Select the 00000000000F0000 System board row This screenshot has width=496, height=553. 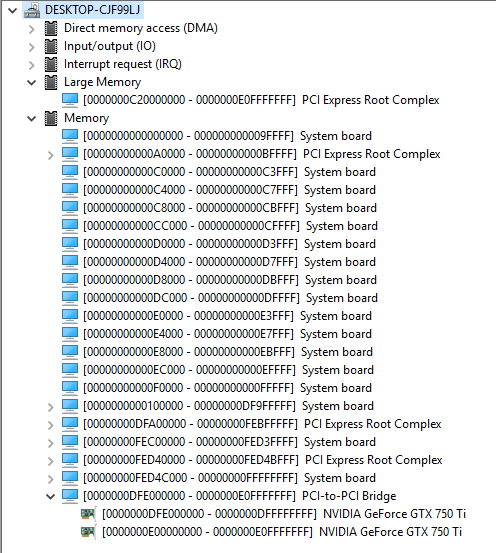[227, 388]
